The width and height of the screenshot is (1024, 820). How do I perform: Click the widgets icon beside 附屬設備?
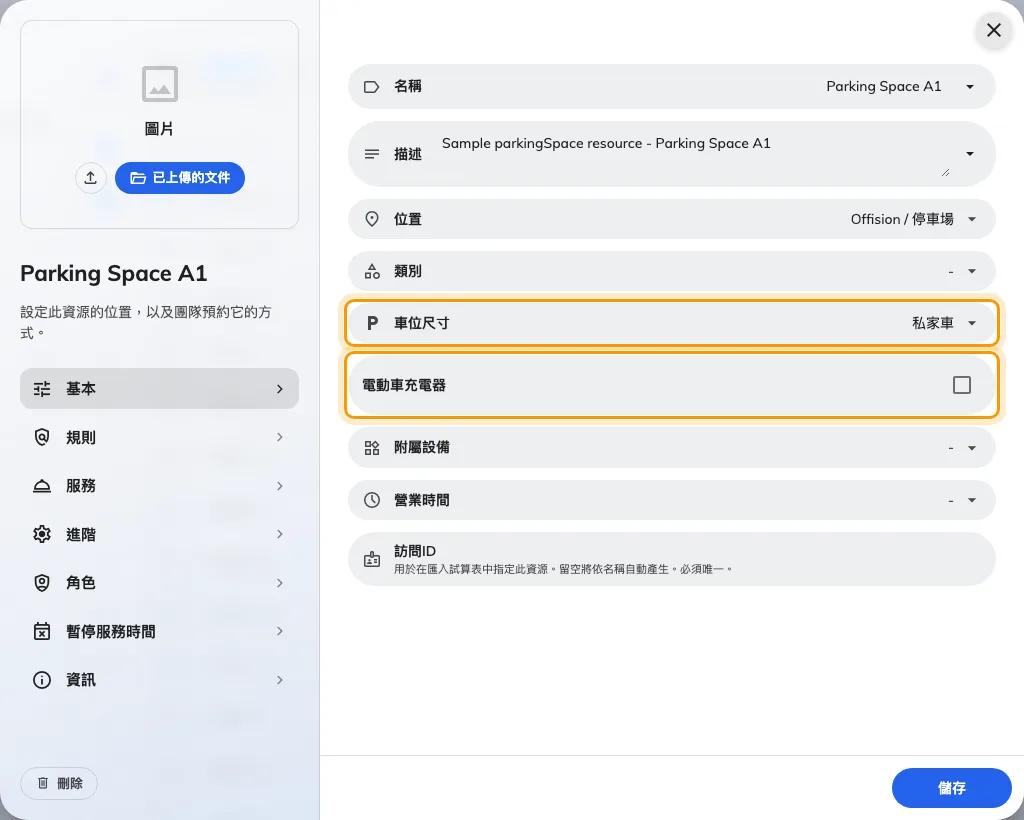pos(372,447)
